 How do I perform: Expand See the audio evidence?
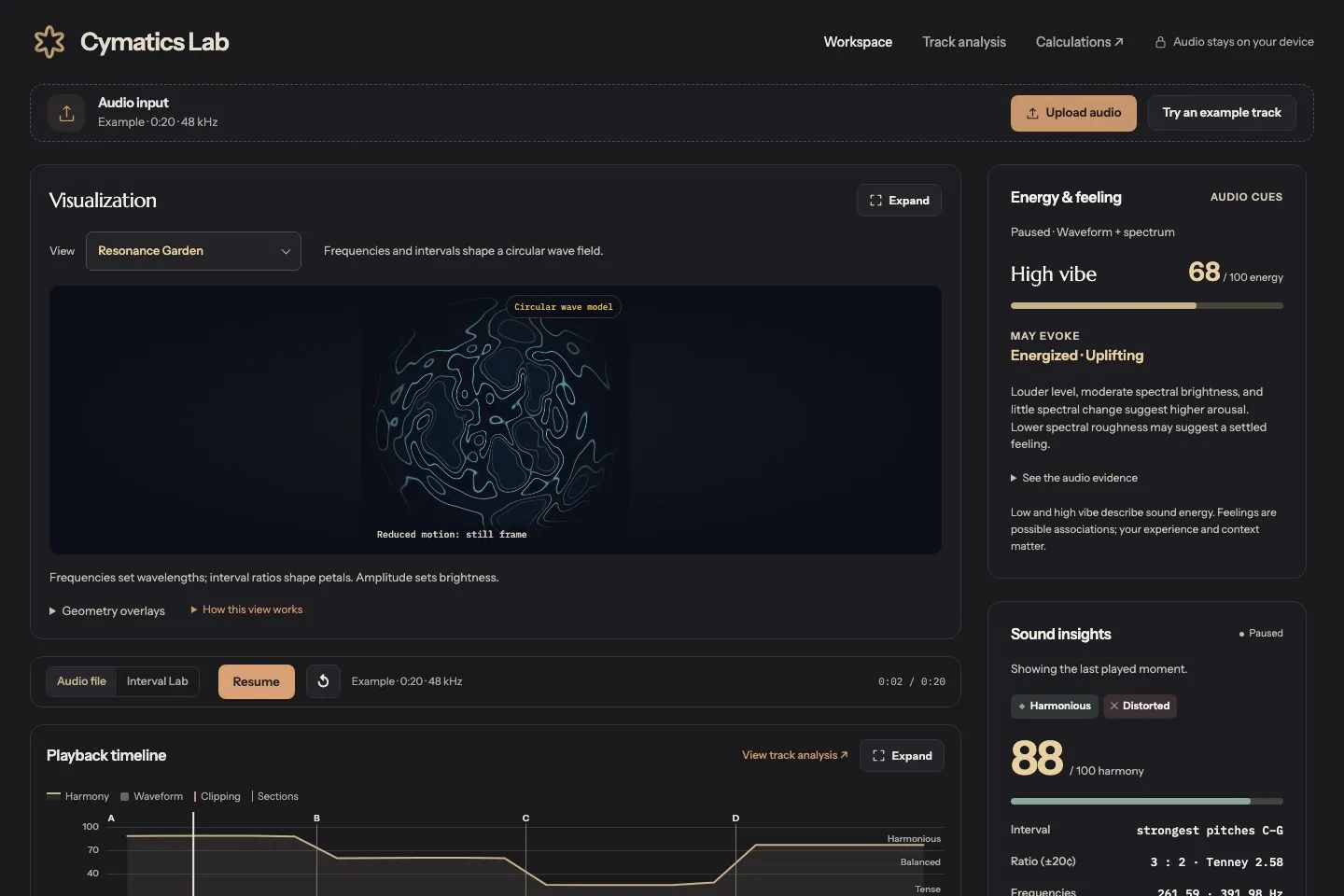(x=1074, y=478)
